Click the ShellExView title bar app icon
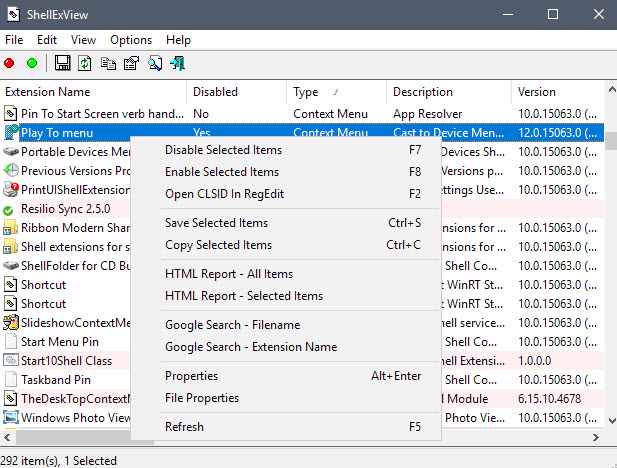617x468 pixels. [x=13, y=15]
